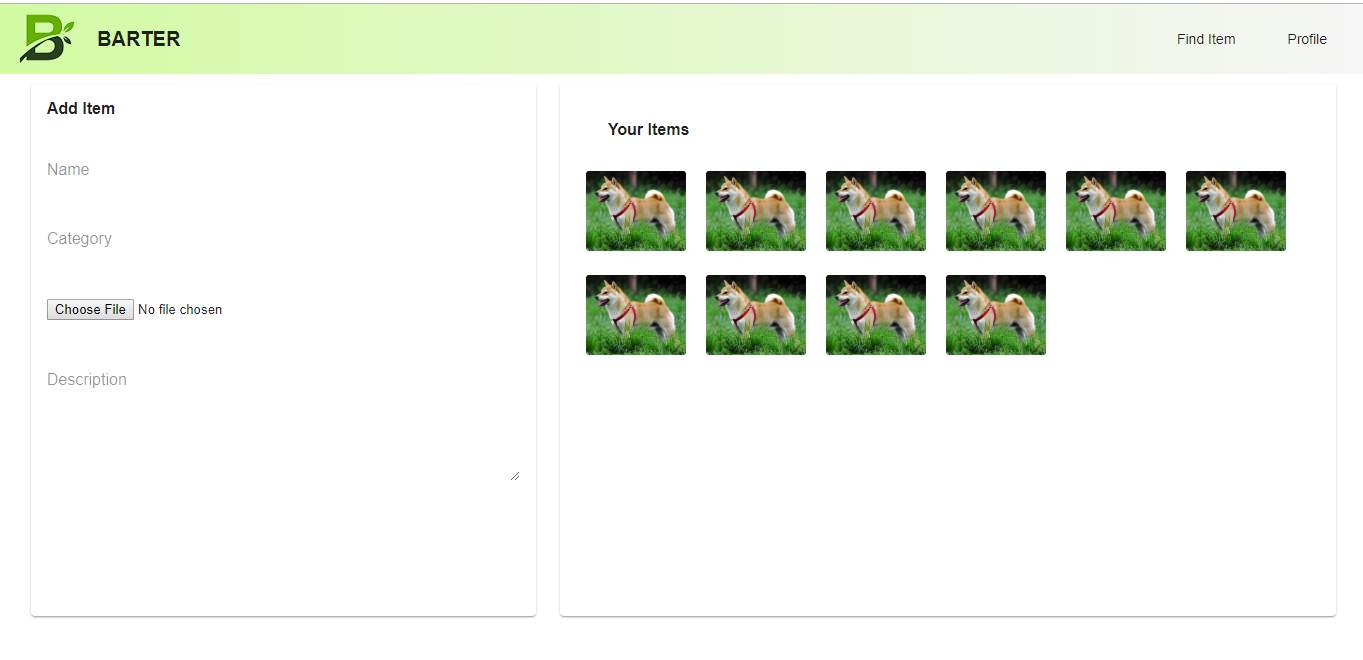Grab the Description textarea resize handle
The height and width of the screenshot is (660, 1363).
coord(515,476)
